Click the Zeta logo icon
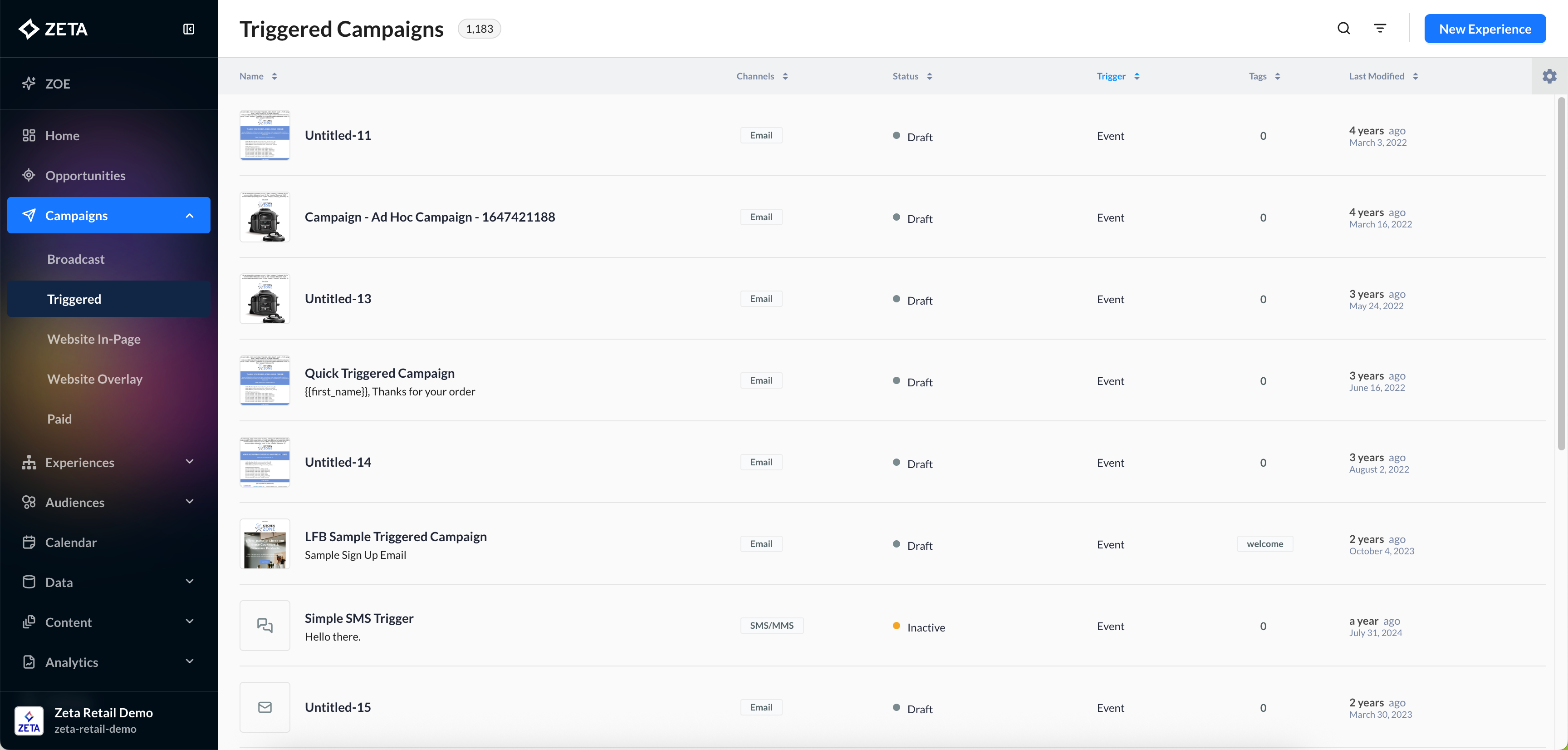 point(29,29)
